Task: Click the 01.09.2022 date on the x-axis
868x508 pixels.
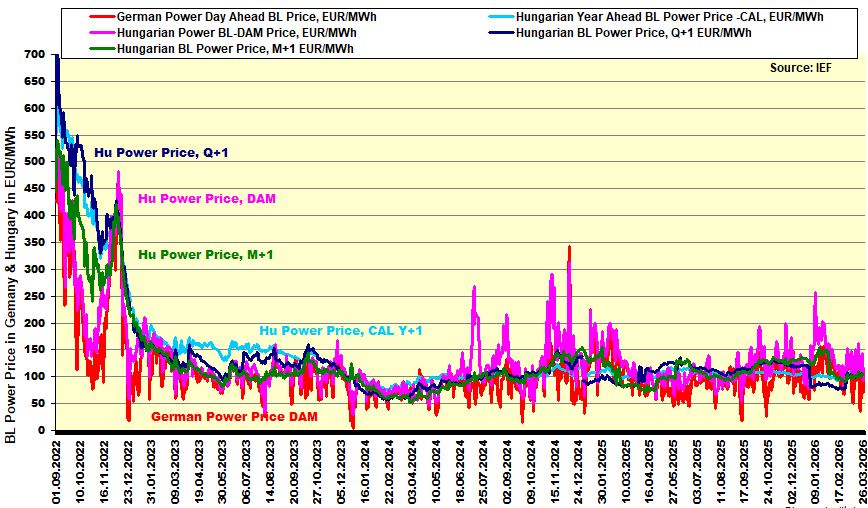Action: point(58,468)
